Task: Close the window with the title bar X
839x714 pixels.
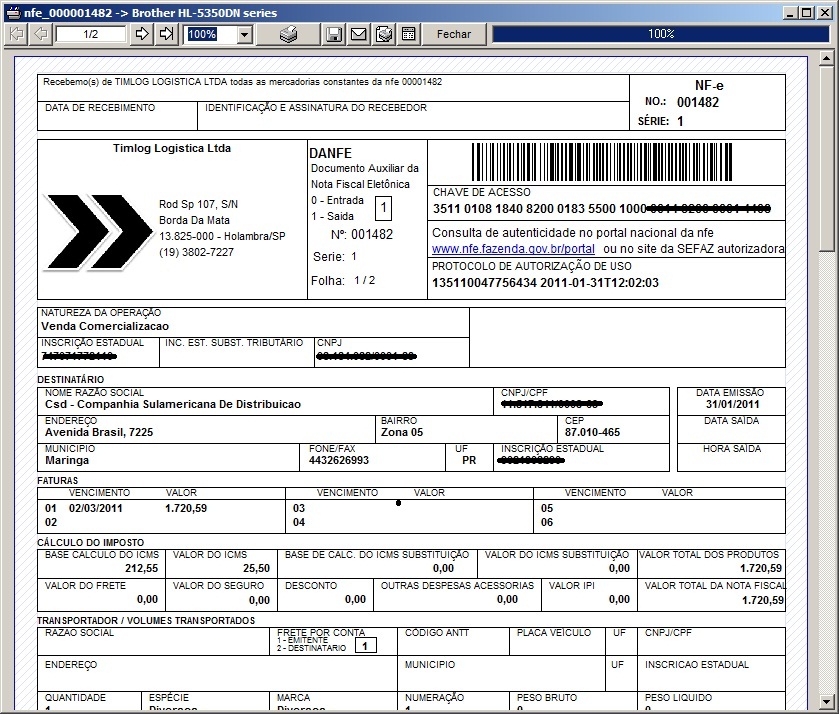Action: 824,13
